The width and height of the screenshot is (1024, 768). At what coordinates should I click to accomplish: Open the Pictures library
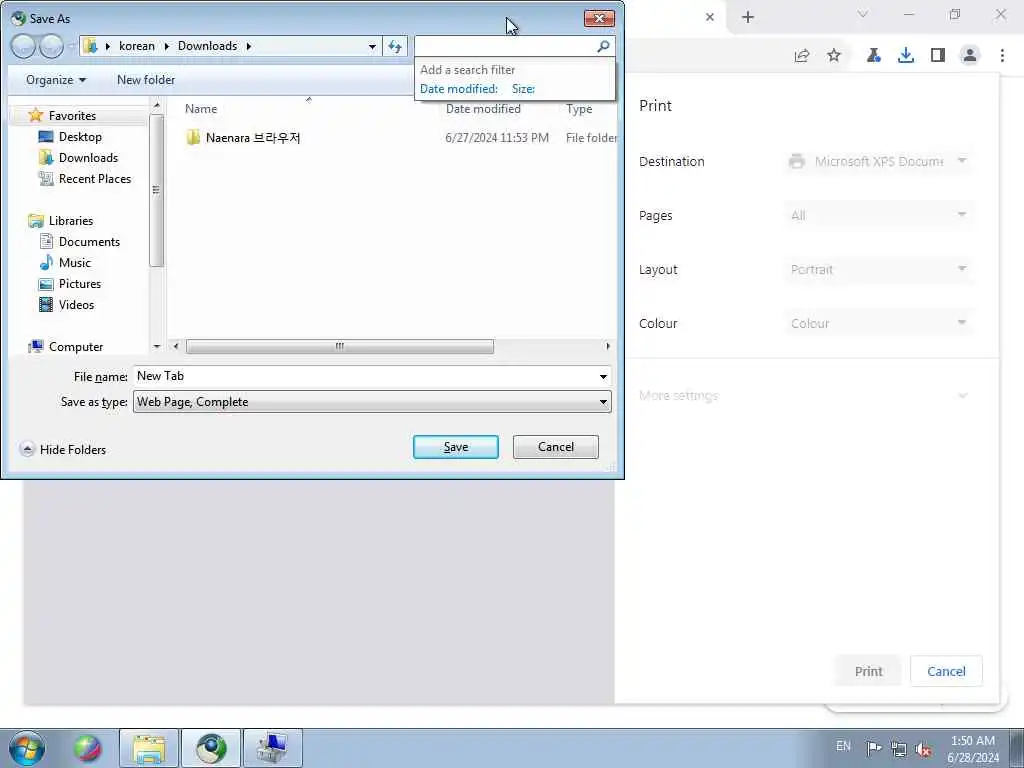80,283
